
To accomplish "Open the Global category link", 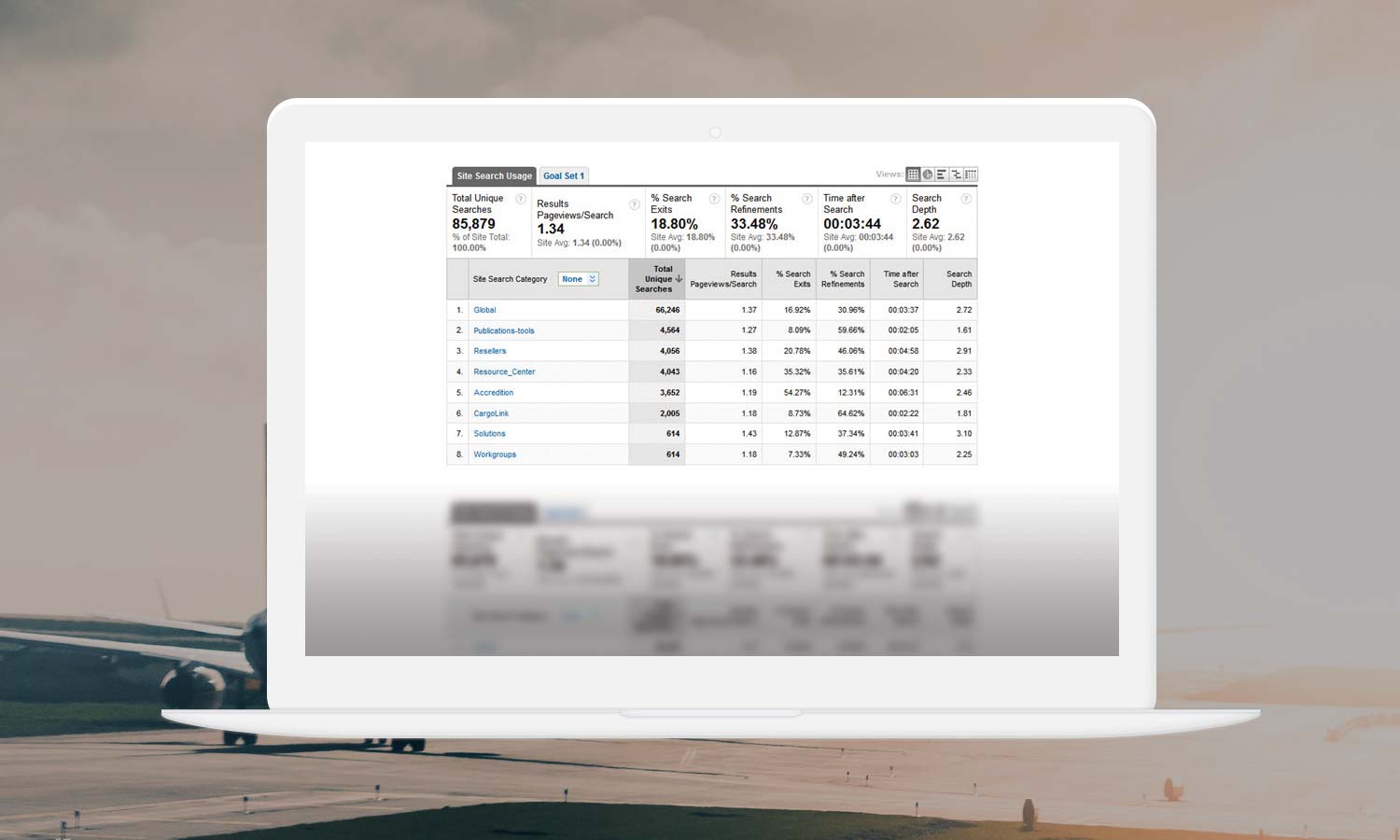I will coord(484,310).
